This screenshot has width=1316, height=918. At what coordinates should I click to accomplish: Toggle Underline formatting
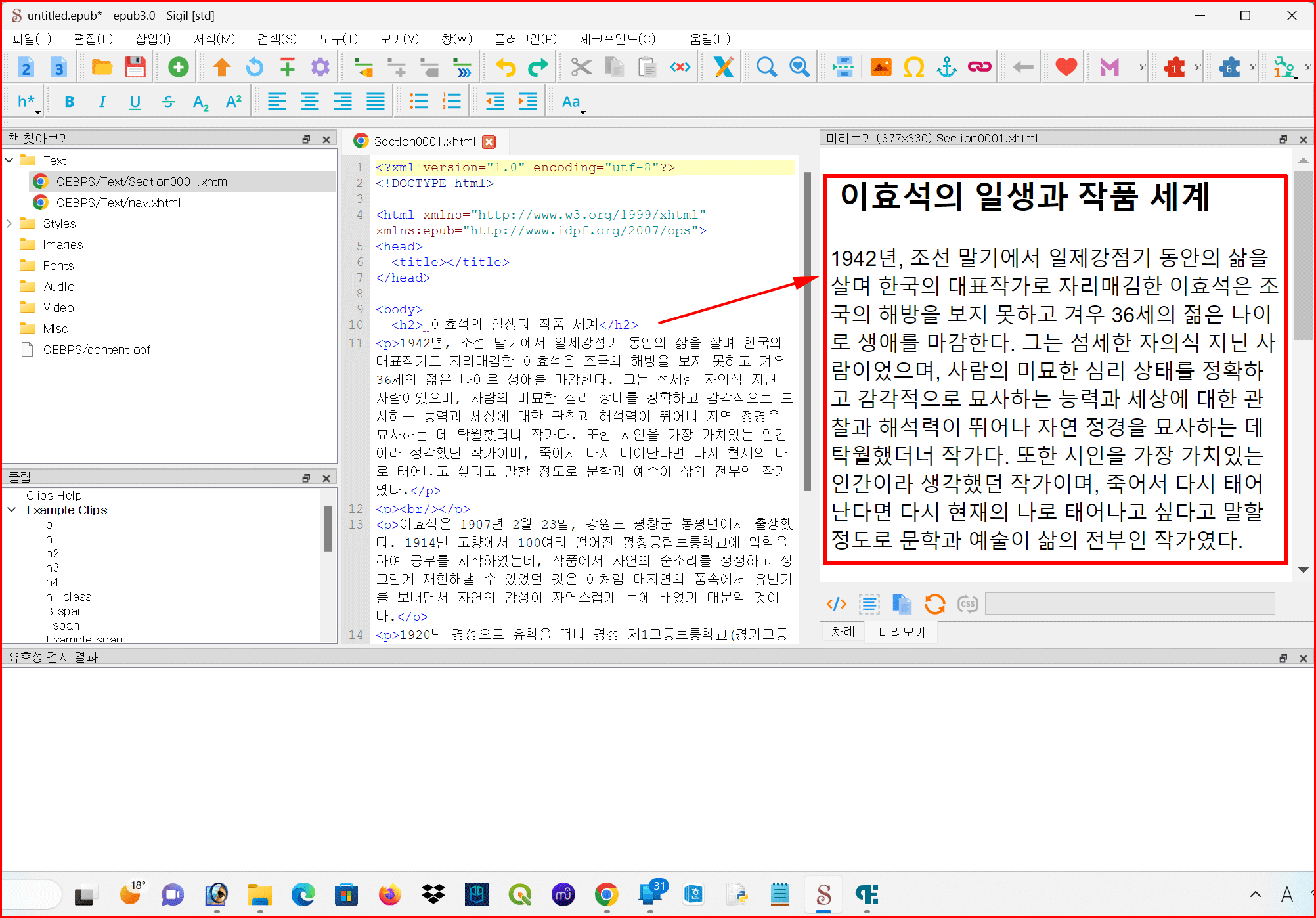pyautogui.click(x=135, y=102)
